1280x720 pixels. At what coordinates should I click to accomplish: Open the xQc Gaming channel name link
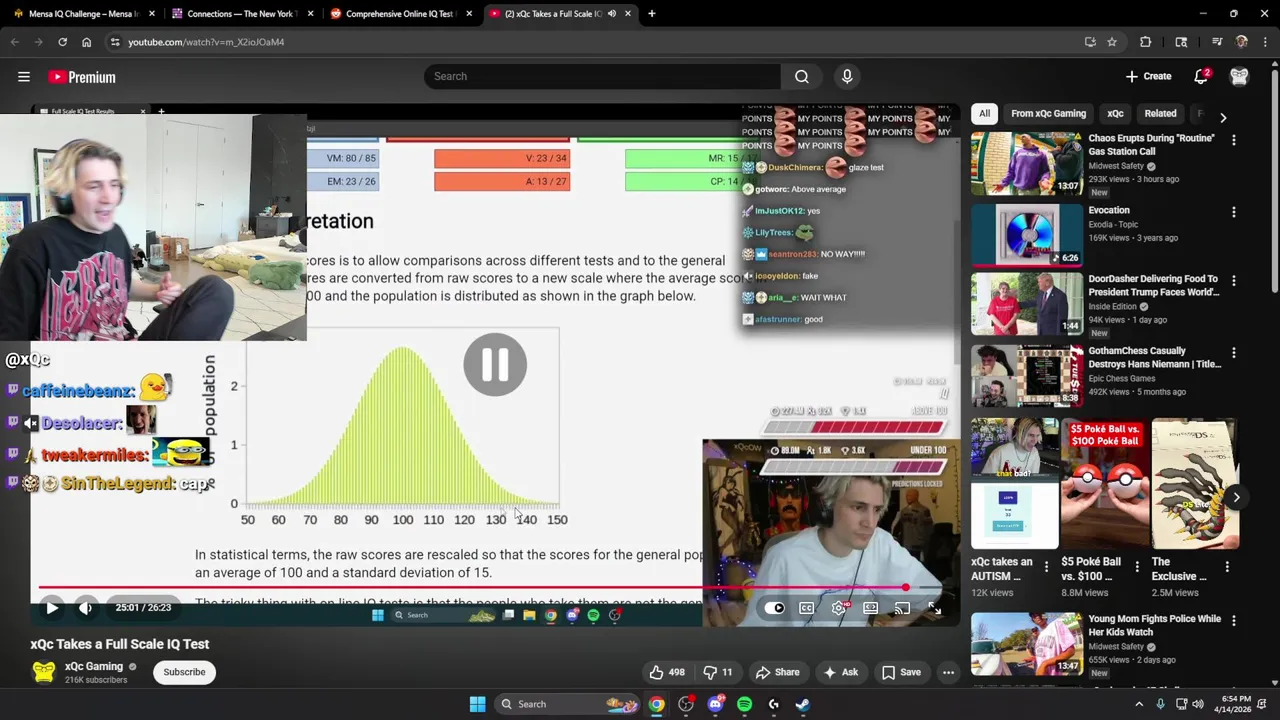tap(94, 666)
